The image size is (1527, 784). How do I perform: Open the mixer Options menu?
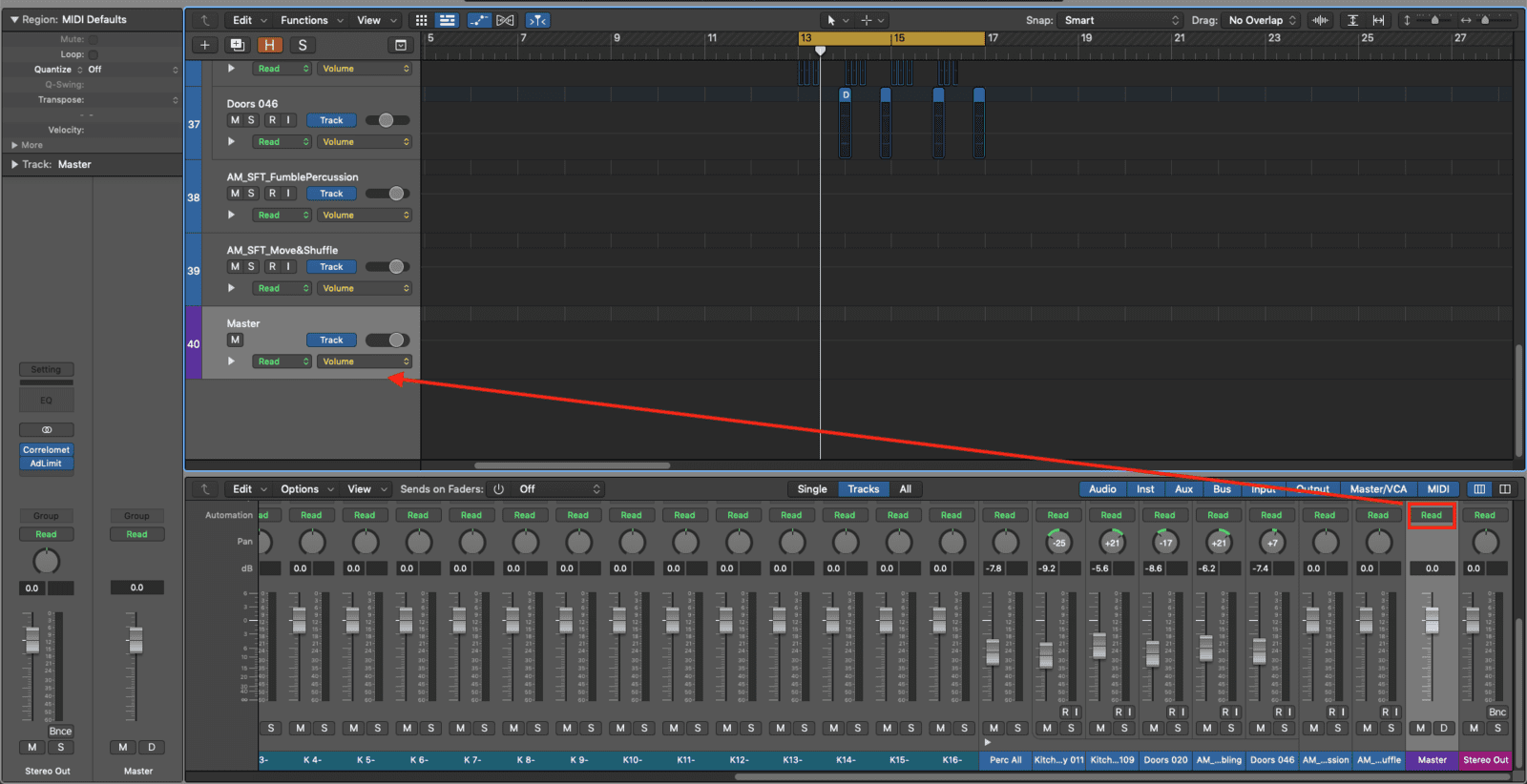click(x=306, y=489)
